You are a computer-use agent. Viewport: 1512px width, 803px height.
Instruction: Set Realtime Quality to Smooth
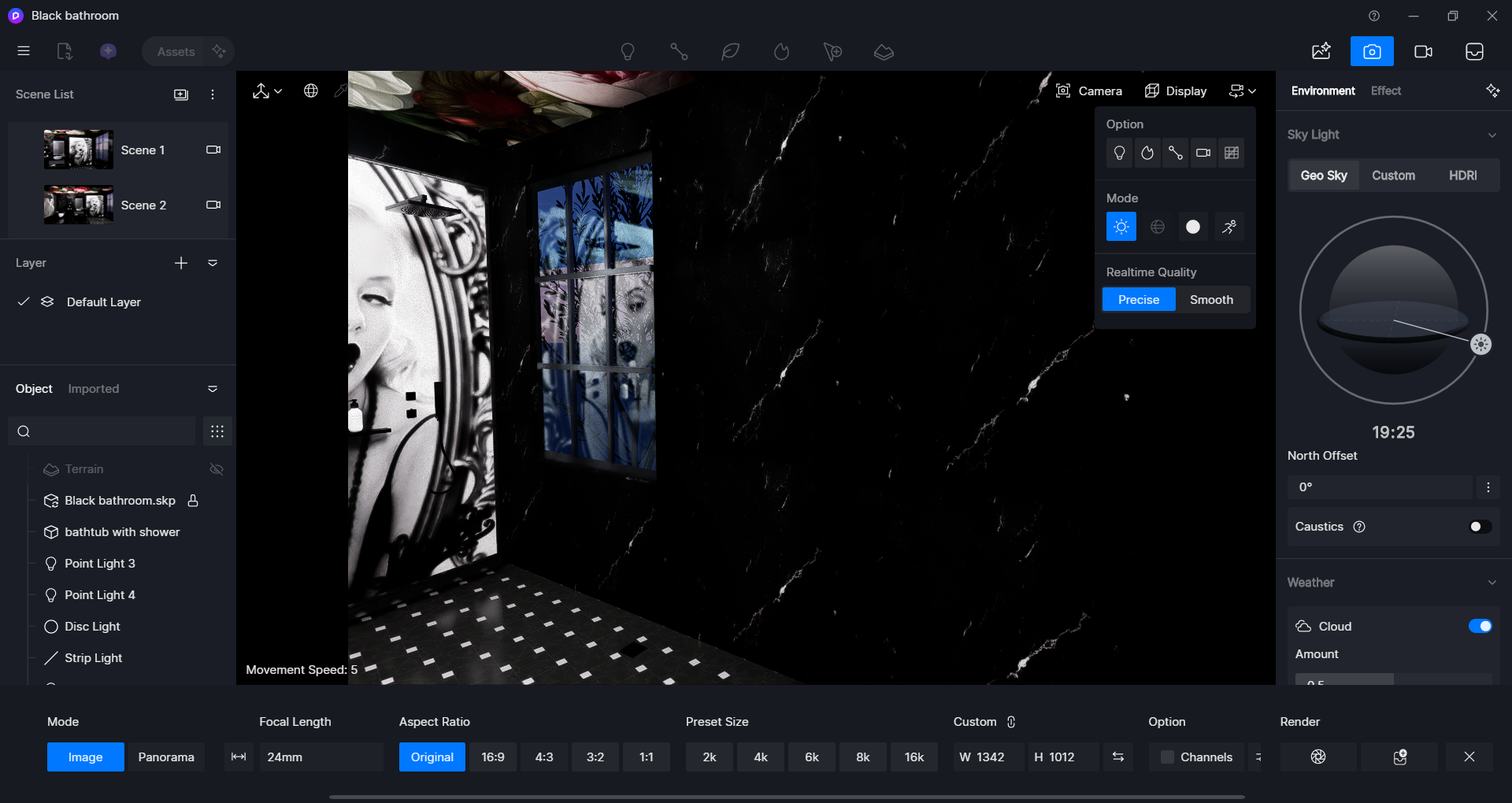click(1211, 300)
